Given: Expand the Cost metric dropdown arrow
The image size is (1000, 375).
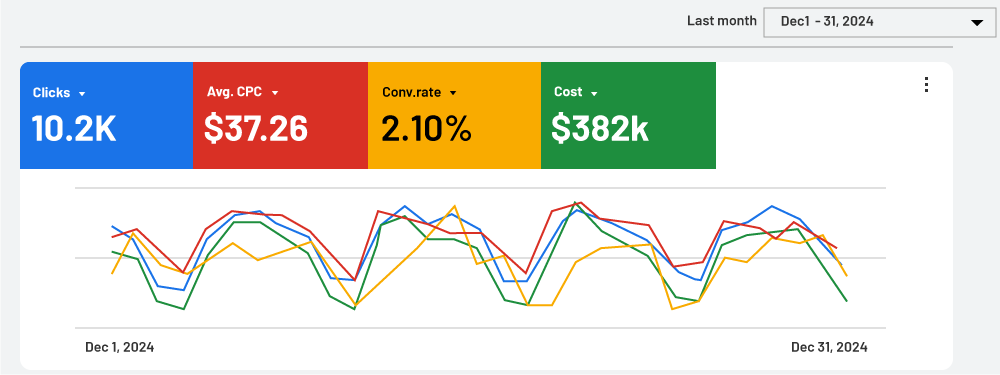Looking at the screenshot, I should click(x=594, y=94).
